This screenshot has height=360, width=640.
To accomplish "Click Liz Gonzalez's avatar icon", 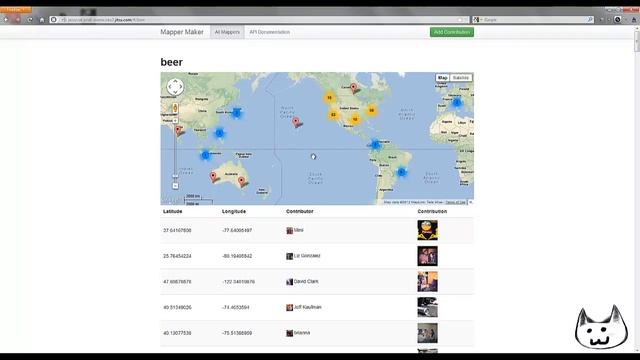I will pyautogui.click(x=289, y=256).
